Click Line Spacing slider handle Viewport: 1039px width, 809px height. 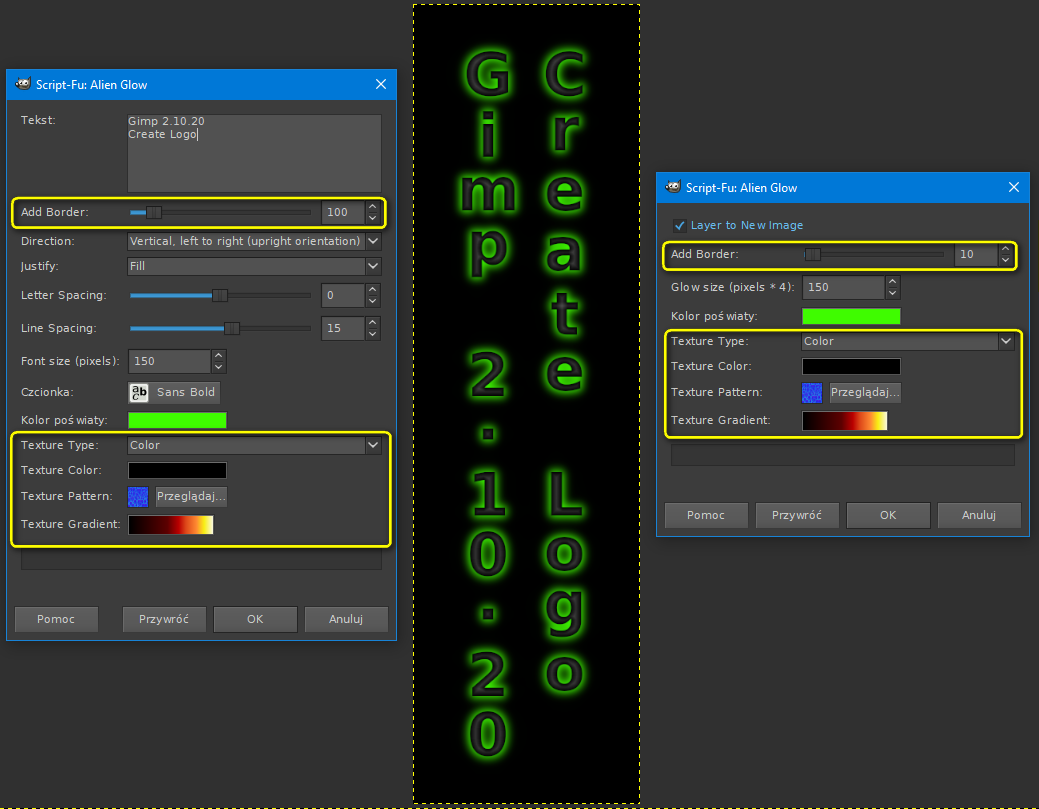[231, 328]
